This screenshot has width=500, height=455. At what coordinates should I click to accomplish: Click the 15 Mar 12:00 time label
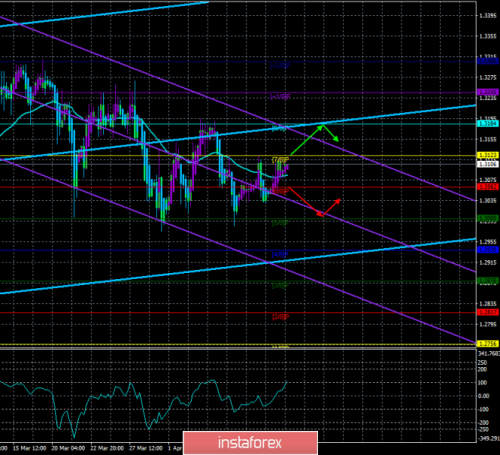coord(29,448)
